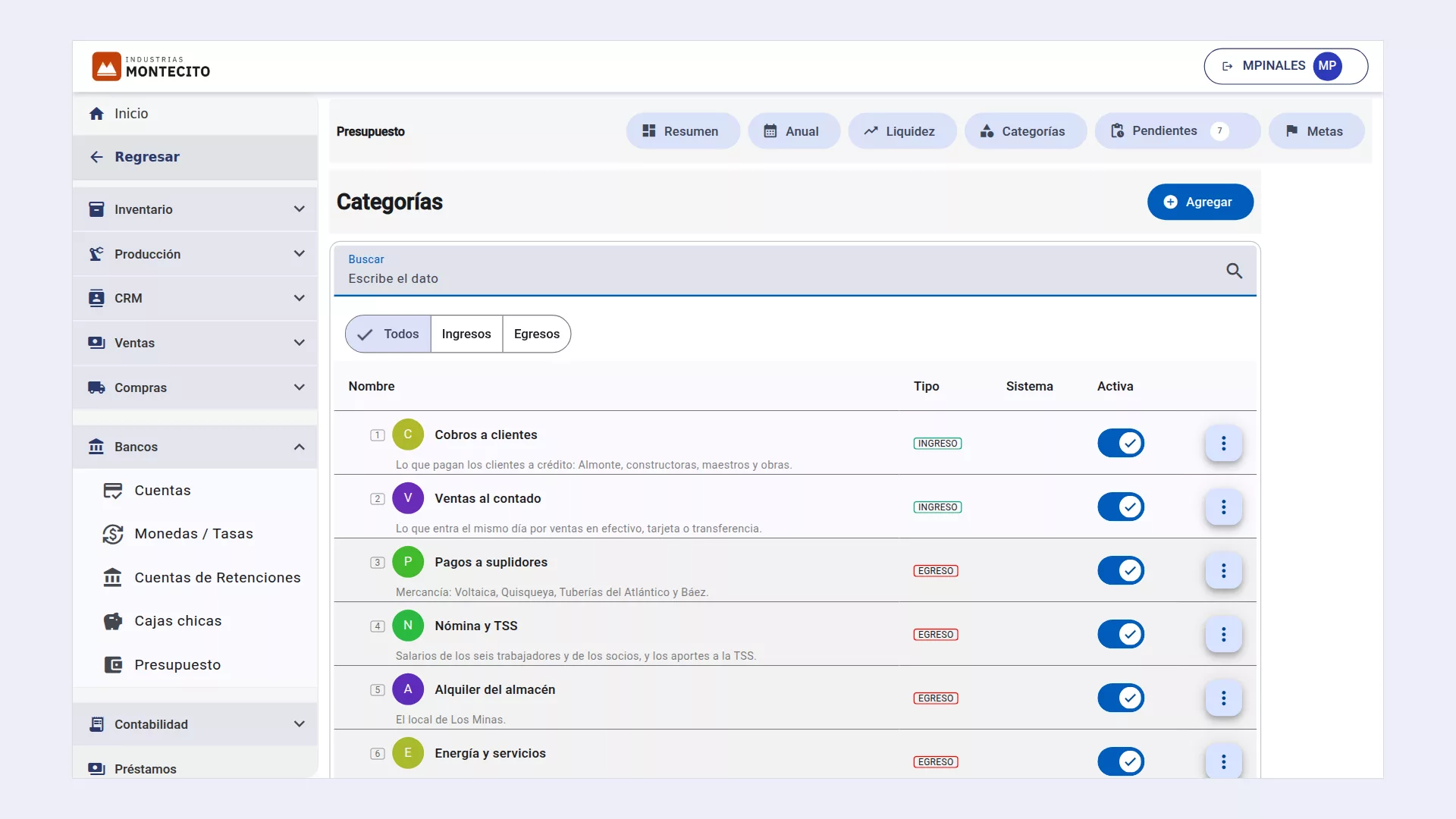
Task: Click the home icon beside Inicio
Action: pyautogui.click(x=96, y=114)
